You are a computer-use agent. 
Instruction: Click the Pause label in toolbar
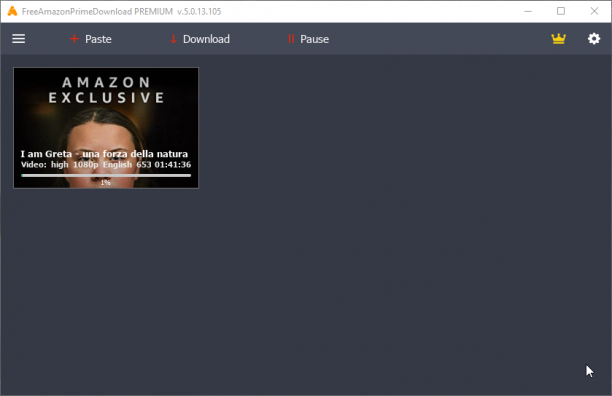tap(314, 39)
